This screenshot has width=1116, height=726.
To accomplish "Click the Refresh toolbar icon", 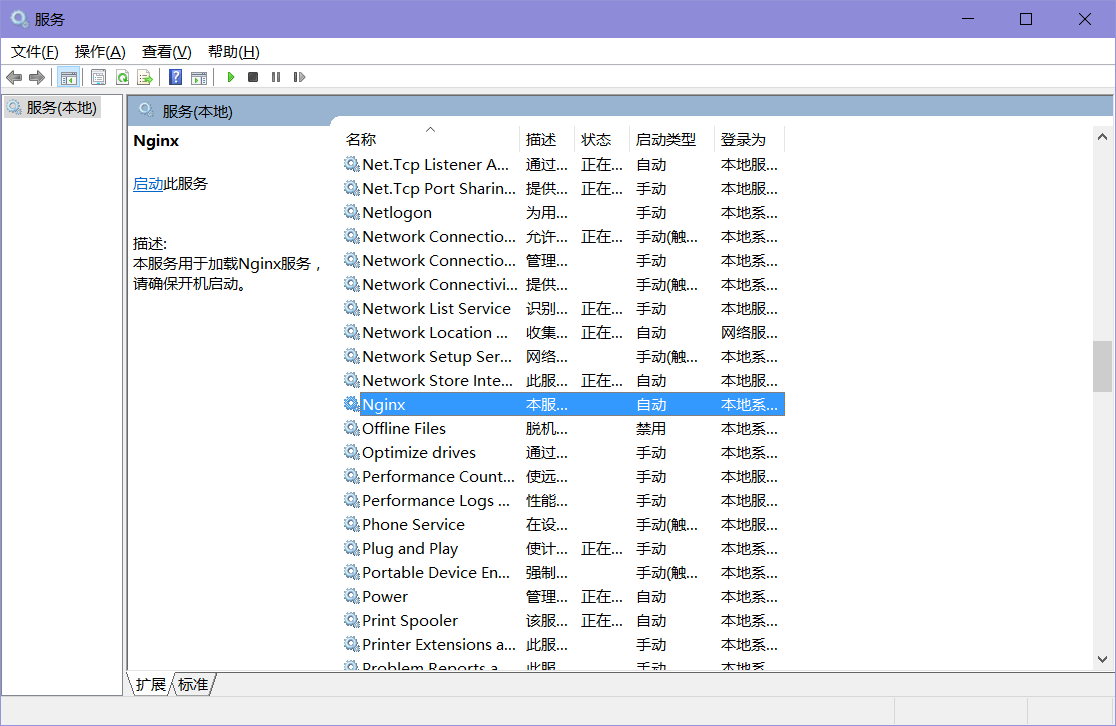I will point(122,77).
